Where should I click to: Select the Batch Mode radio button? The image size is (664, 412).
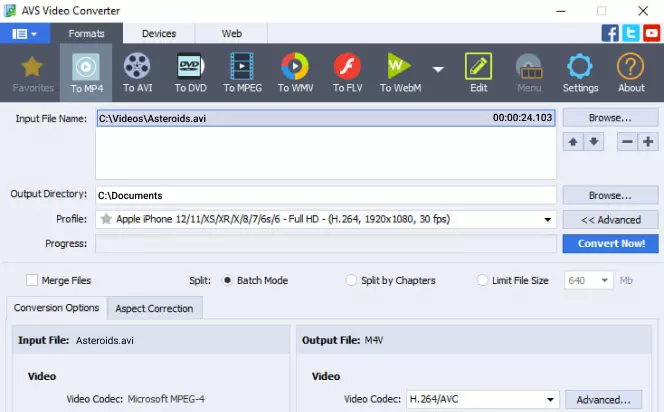tap(227, 280)
